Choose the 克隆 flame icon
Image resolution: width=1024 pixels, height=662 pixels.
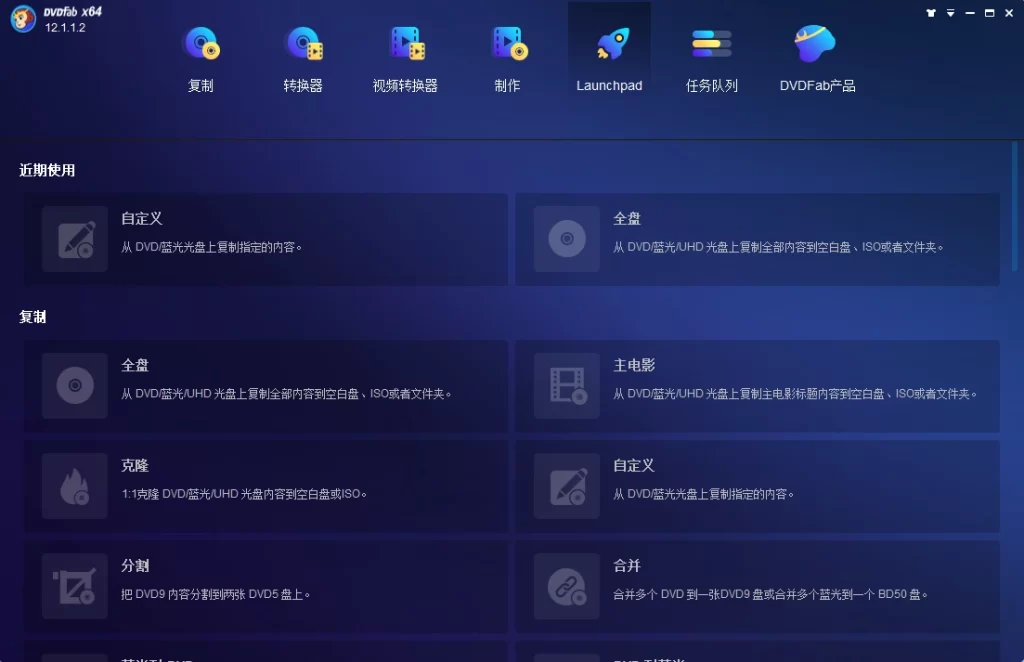coord(75,486)
